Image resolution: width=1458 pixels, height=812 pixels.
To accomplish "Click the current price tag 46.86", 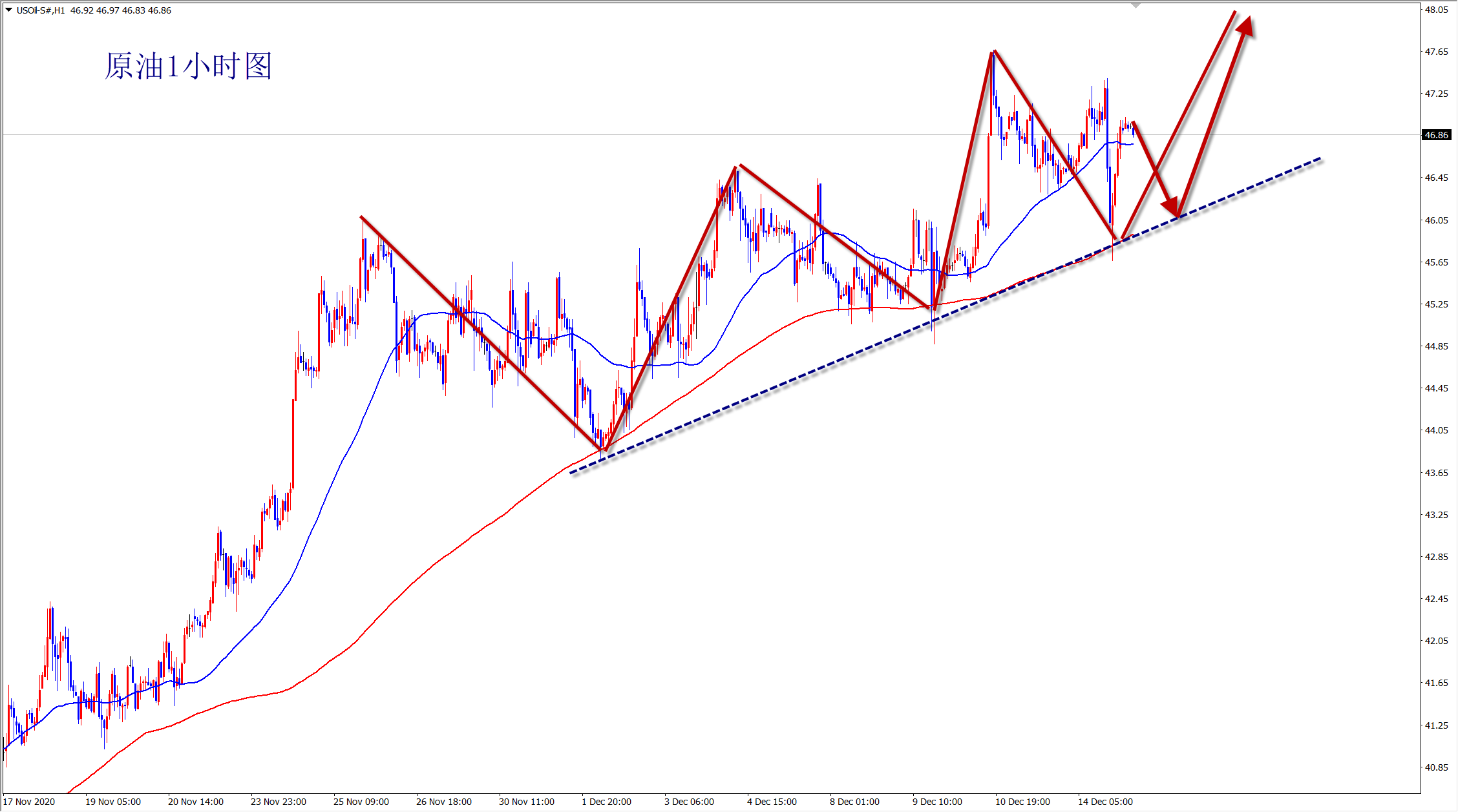I will point(1436,135).
